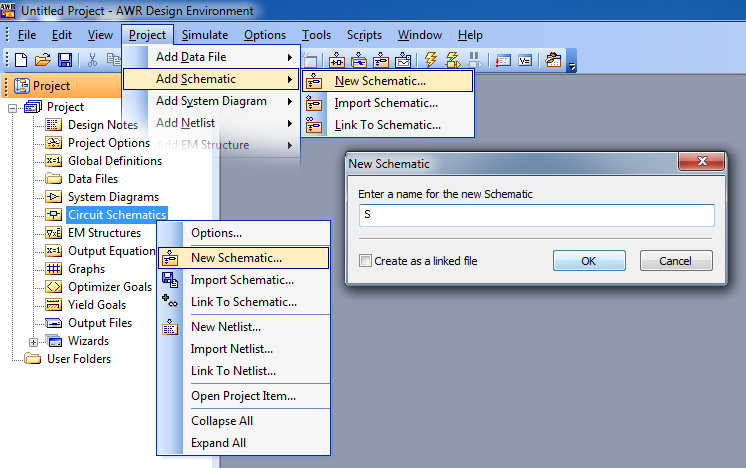Viewport: 746px width, 468px height.
Task: Open the Help menu
Action: click(x=470, y=35)
